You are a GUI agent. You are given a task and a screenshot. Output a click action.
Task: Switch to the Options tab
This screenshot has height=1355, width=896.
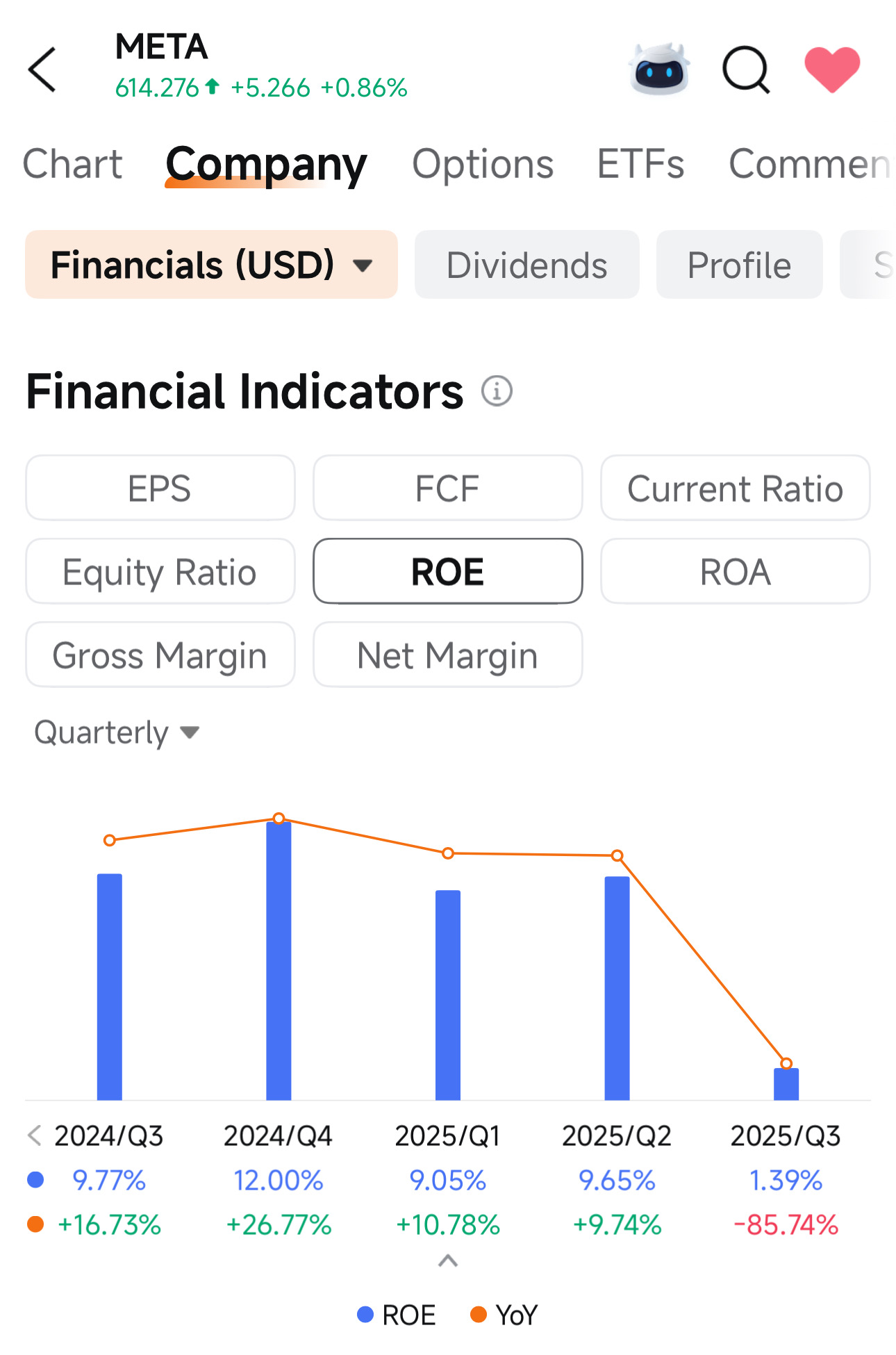point(483,164)
